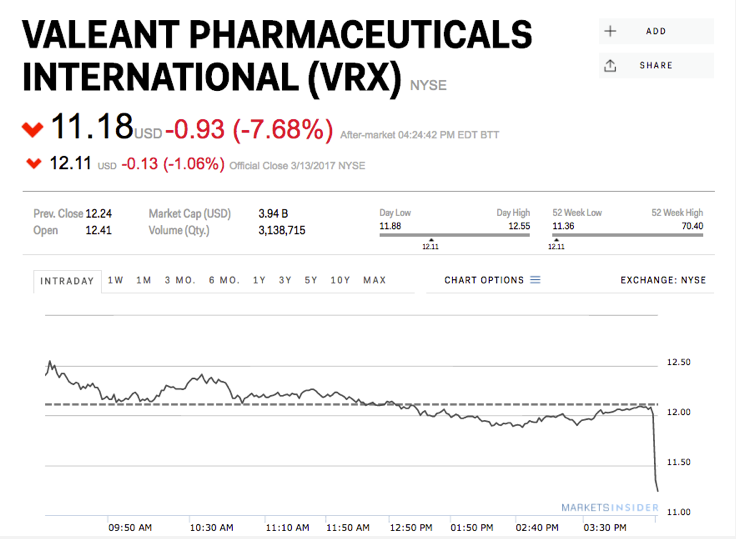The height and width of the screenshot is (539, 736).
Task: Click the Day Low/High range bar marker
Action: click(x=430, y=239)
